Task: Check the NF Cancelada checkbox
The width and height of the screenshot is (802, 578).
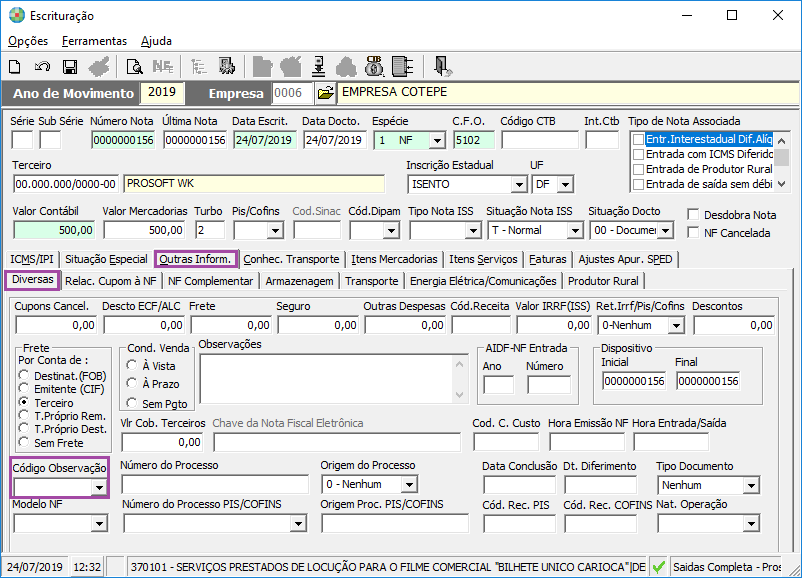Action: tap(694, 233)
